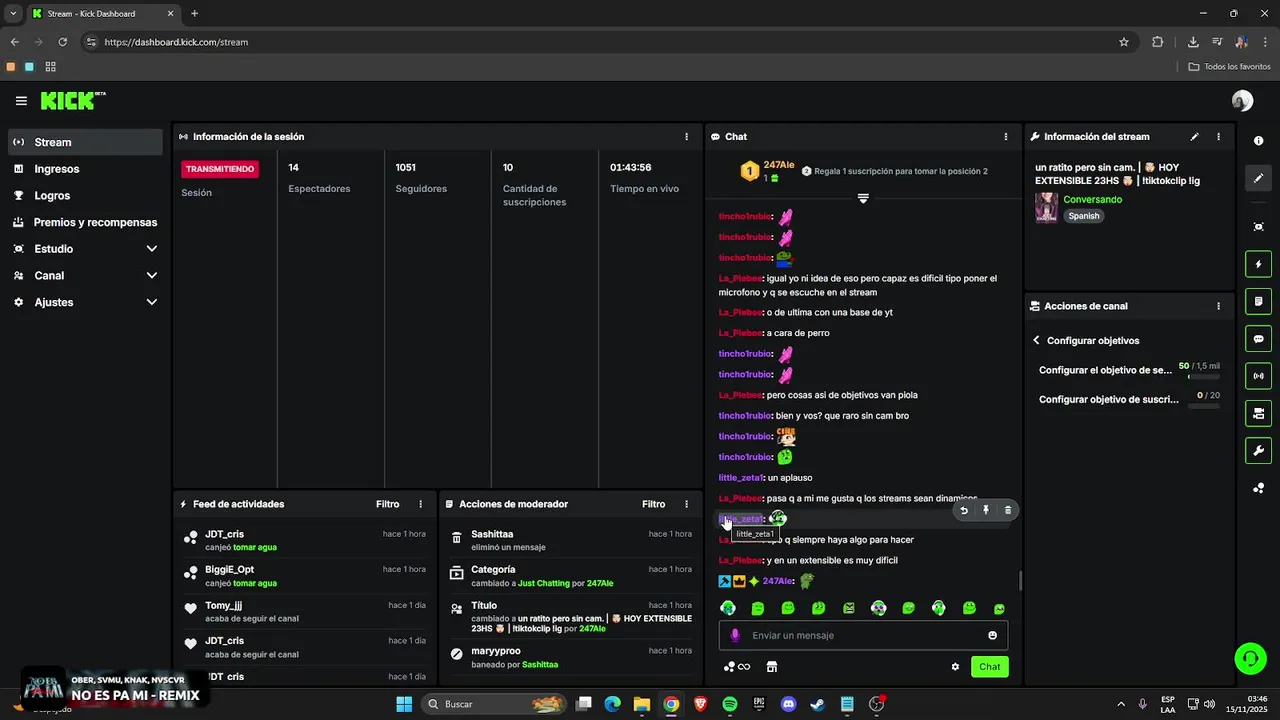Open the Chrome extensions puzzle icon
This screenshot has width=1280, height=720.
(x=1158, y=42)
